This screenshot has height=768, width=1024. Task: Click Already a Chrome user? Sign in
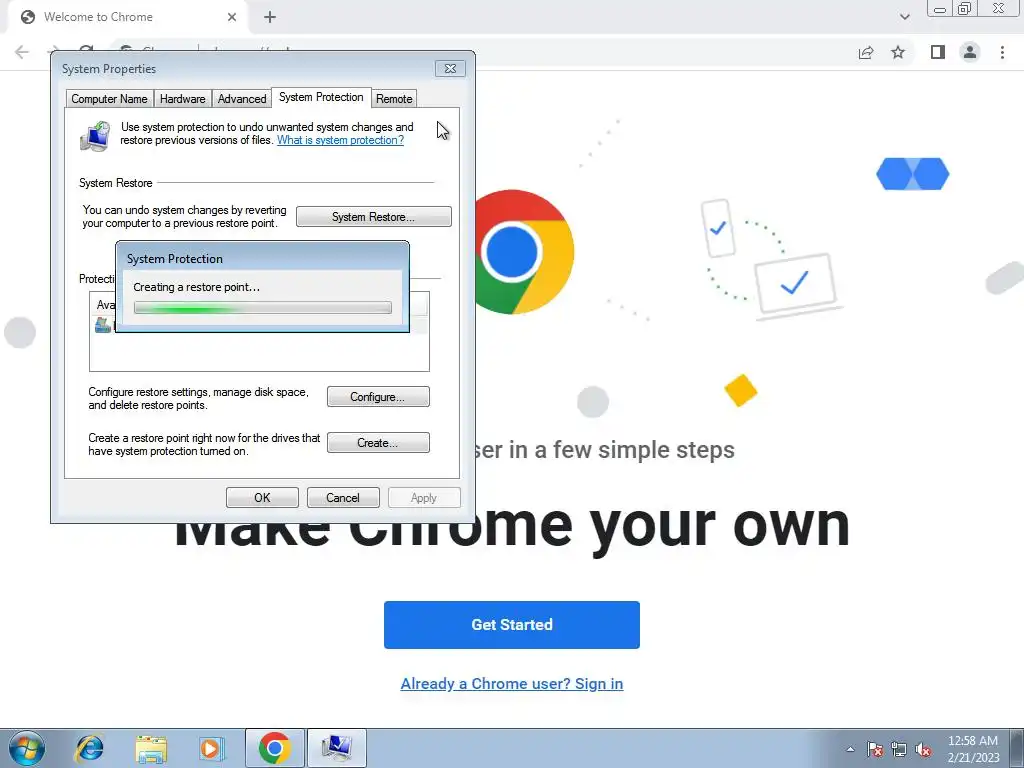[511, 684]
